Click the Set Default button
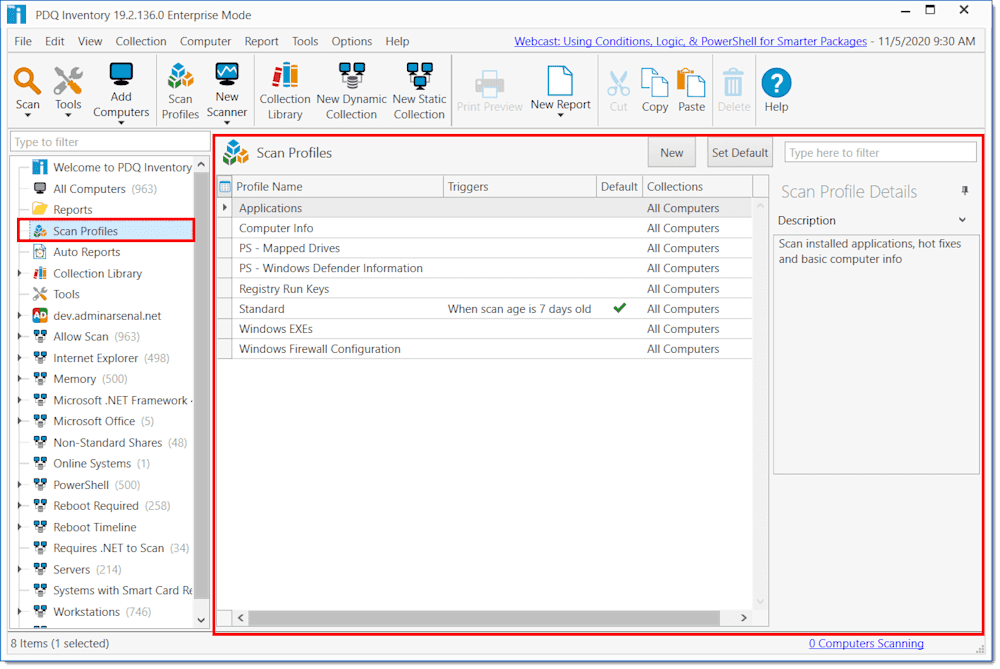1000x669 pixels. pos(740,153)
